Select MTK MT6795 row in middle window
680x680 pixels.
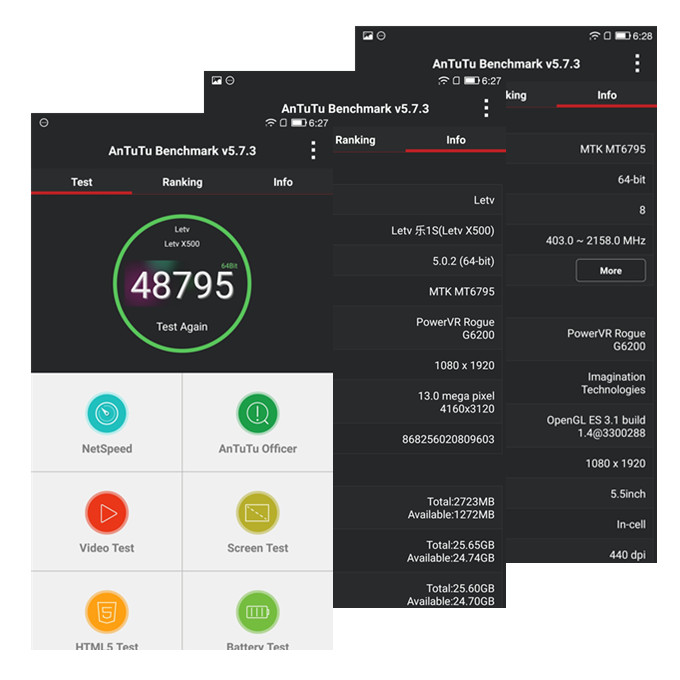pyautogui.click(x=418, y=291)
